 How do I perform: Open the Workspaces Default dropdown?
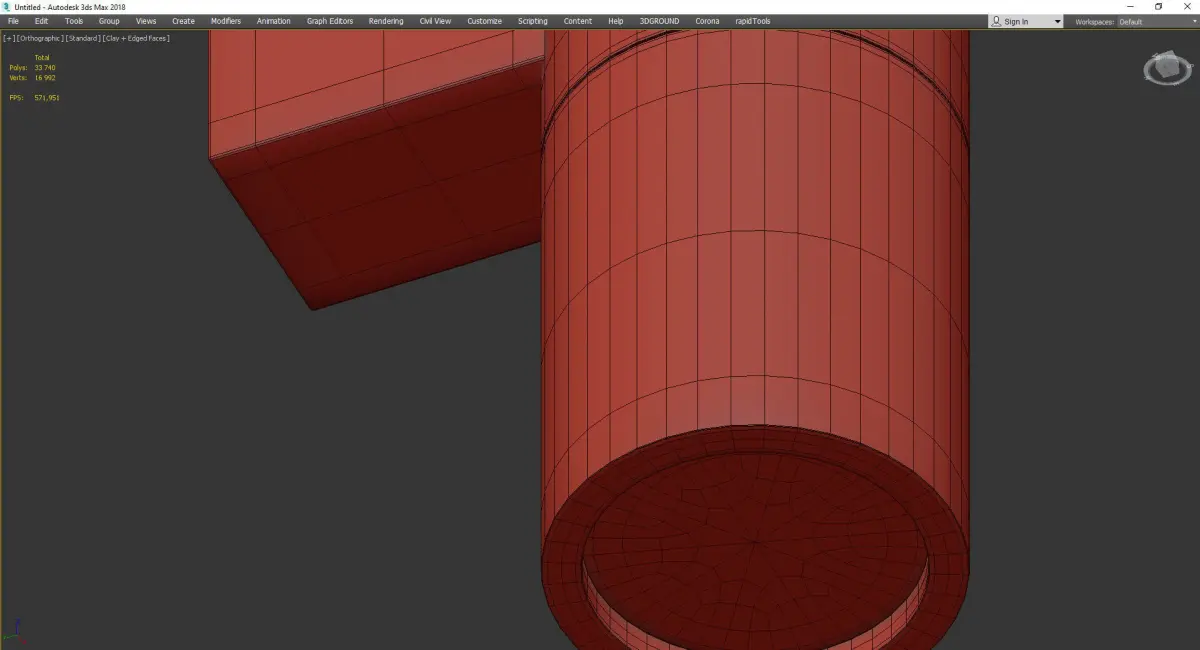click(1157, 21)
